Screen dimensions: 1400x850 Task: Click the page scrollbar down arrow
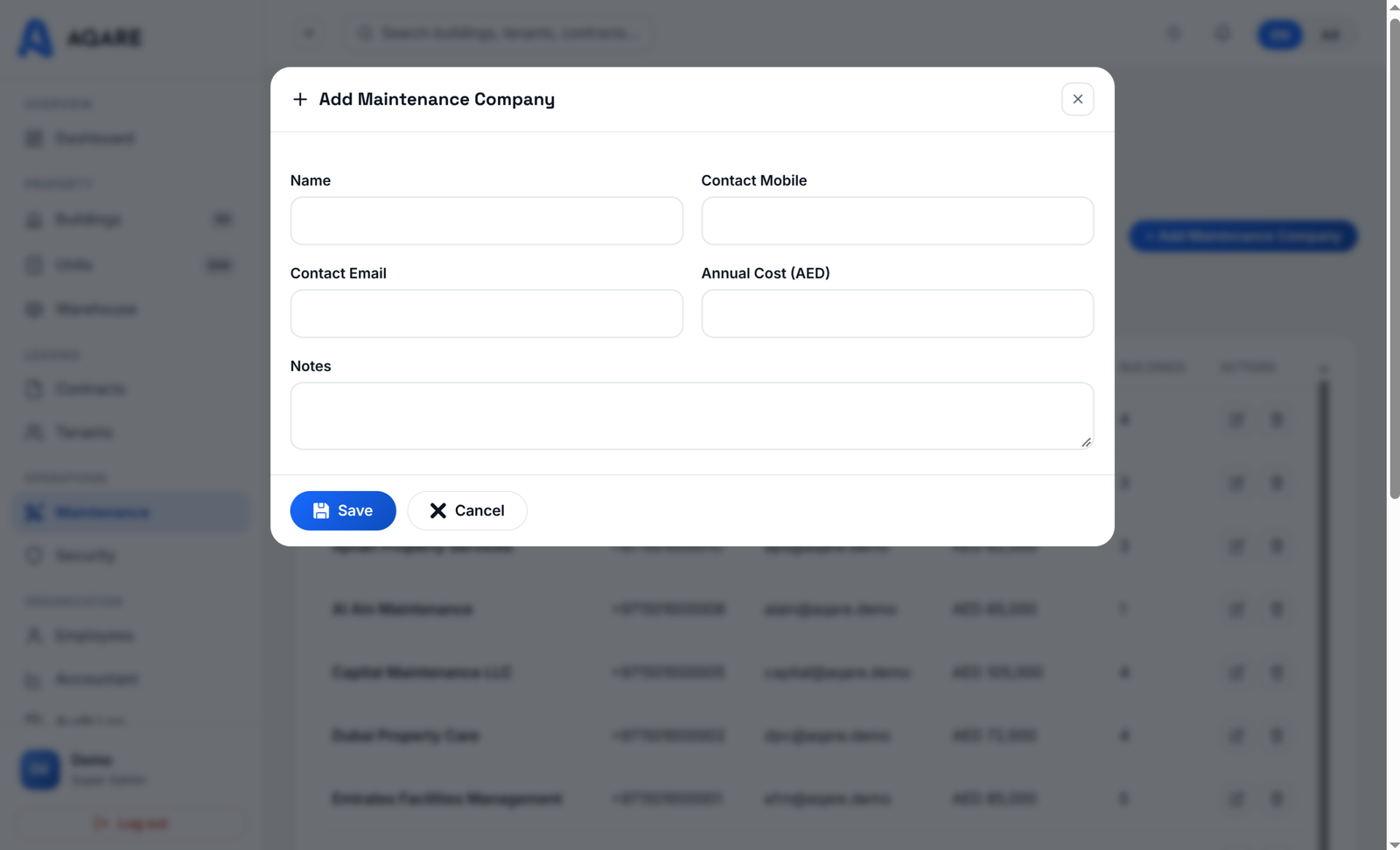(x=1393, y=844)
